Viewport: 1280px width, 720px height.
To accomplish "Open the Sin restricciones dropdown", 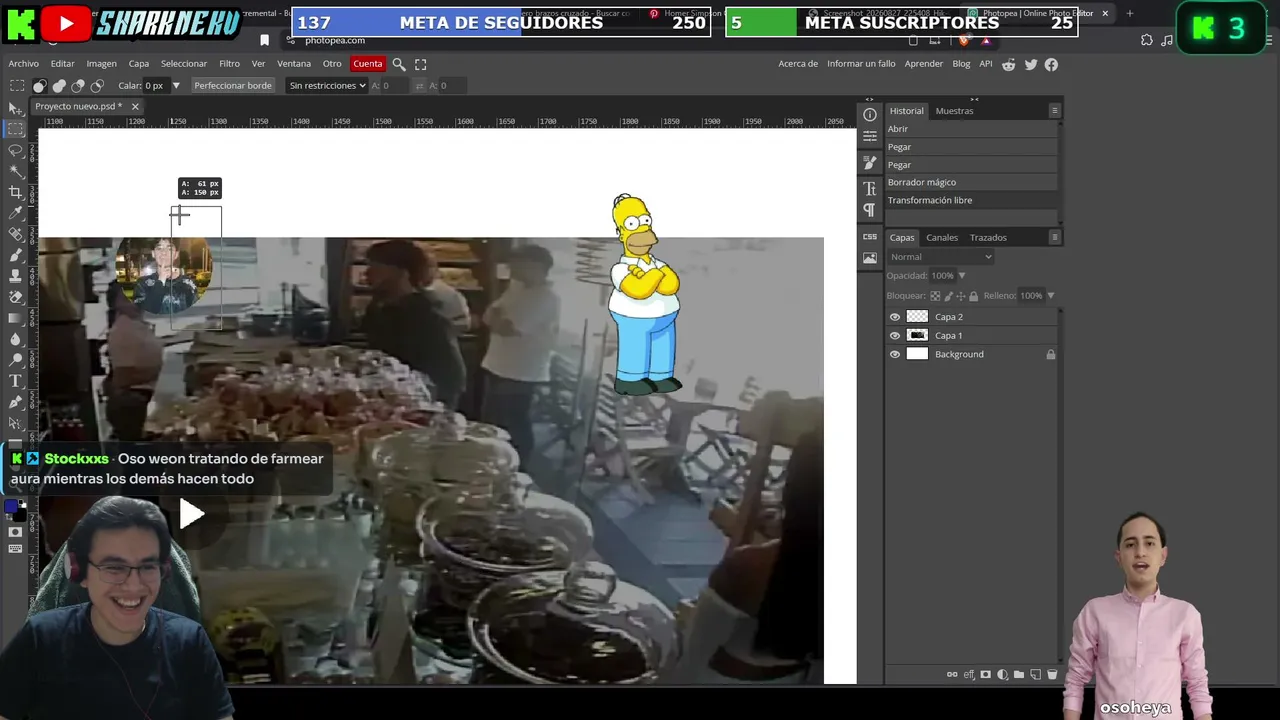I will (327, 86).
